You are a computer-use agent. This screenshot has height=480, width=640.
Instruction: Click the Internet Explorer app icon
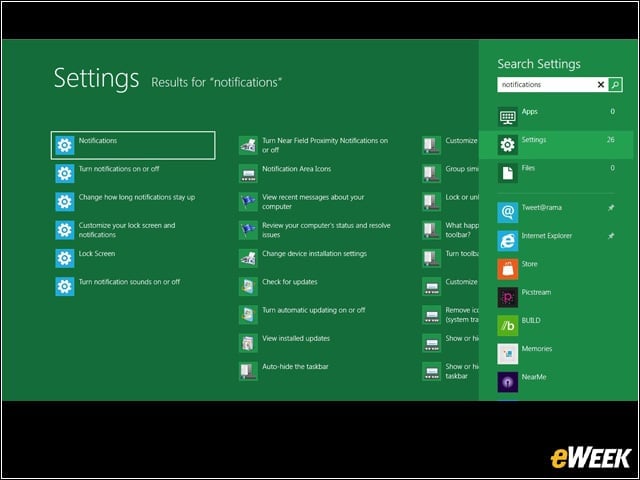507,241
